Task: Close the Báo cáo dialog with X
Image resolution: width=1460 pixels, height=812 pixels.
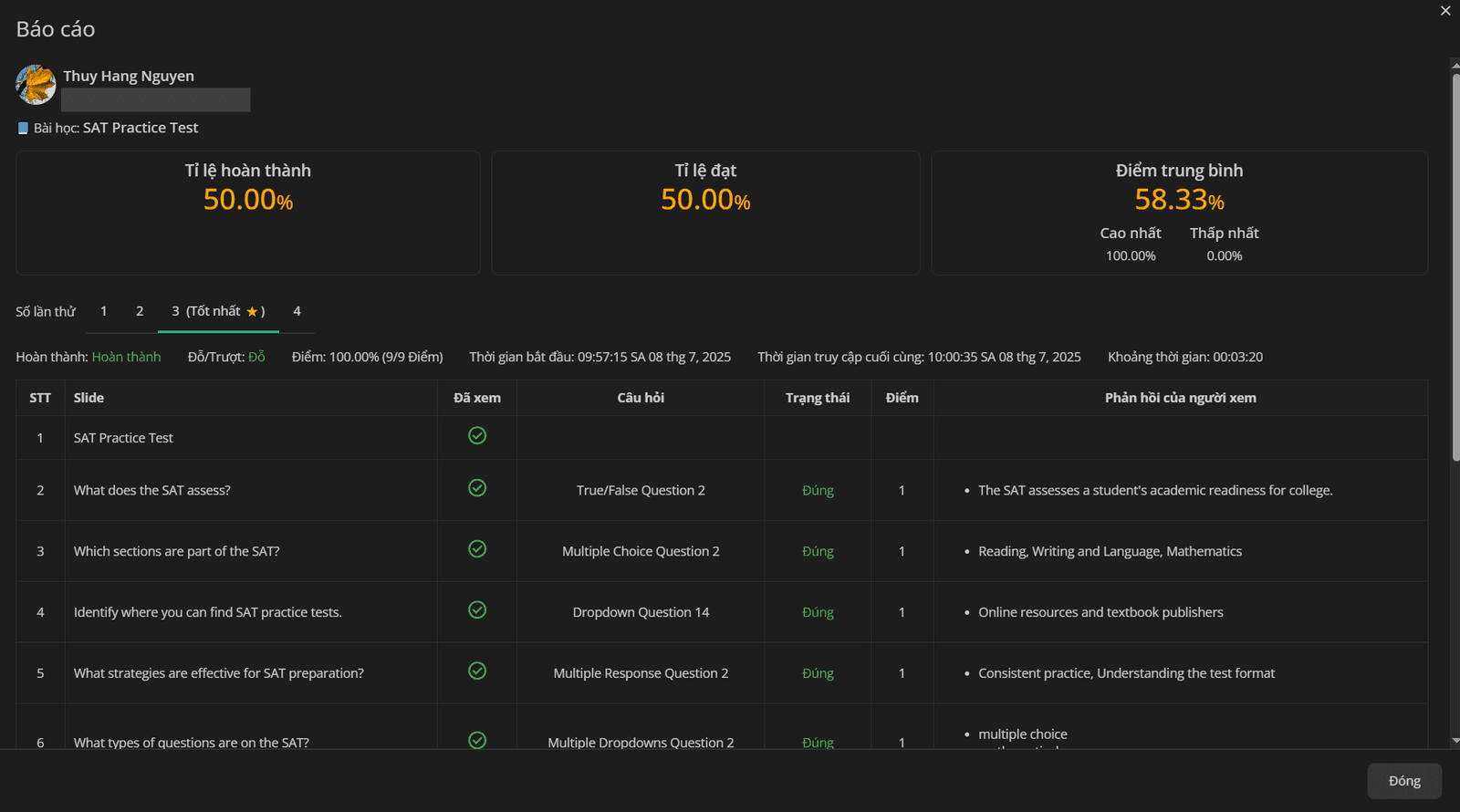Action: pos(1445,11)
